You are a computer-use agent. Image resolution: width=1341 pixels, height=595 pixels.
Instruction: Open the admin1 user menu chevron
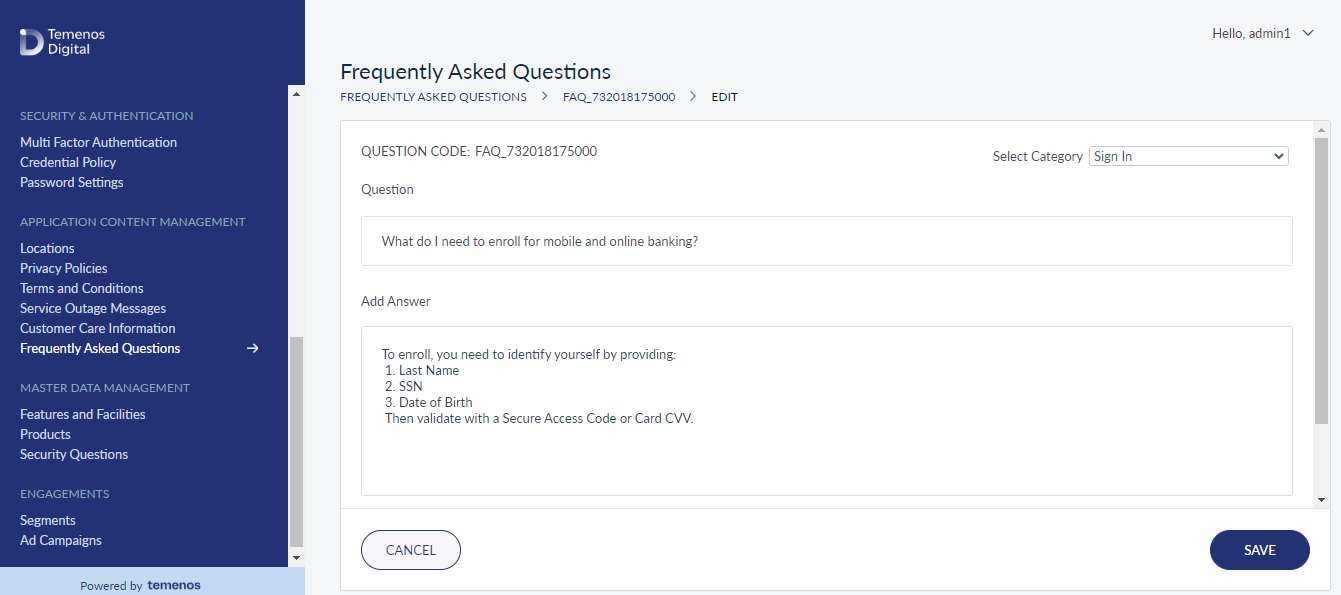pos(1308,33)
